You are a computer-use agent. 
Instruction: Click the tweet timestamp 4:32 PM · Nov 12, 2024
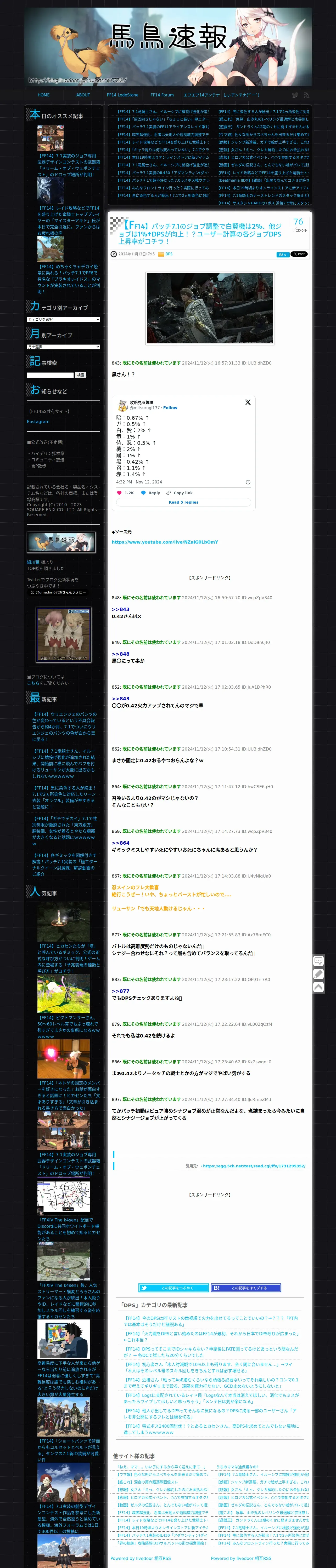click(x=139, y=482)
